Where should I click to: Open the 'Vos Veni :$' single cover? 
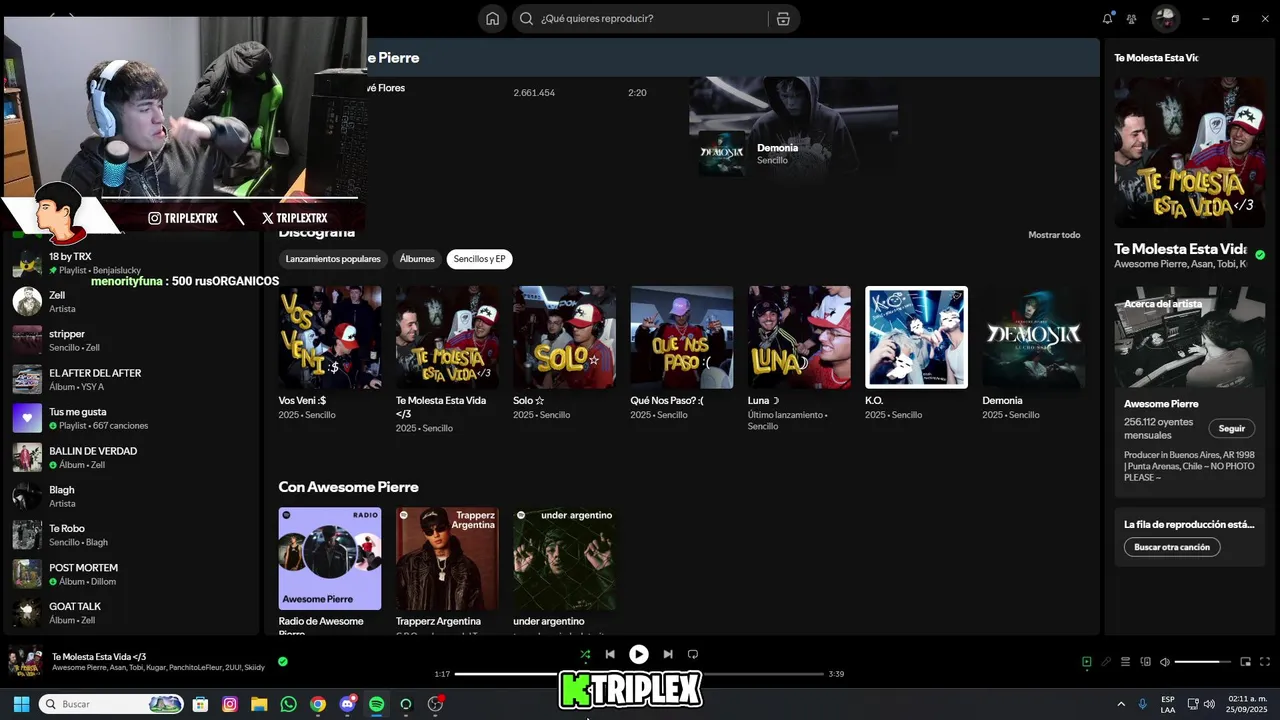point(330,337)
